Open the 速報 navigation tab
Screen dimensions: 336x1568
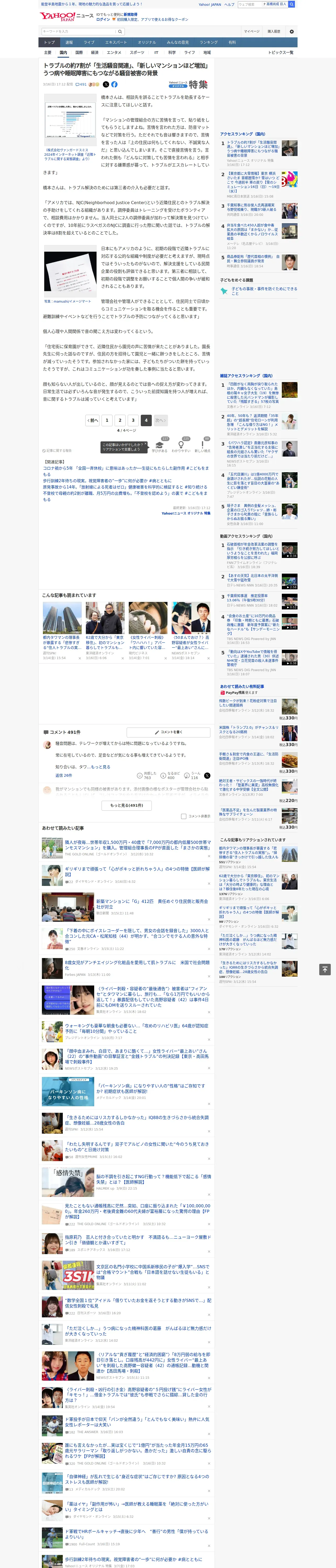[69, 43]
